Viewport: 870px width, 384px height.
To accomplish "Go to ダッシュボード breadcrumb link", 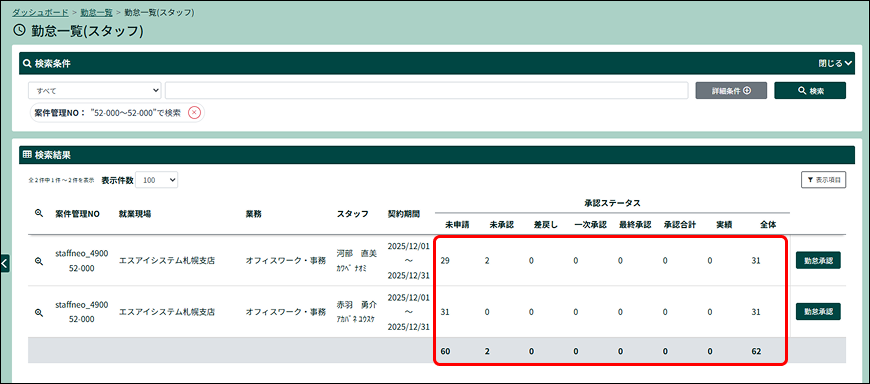I will pos(41,12).
